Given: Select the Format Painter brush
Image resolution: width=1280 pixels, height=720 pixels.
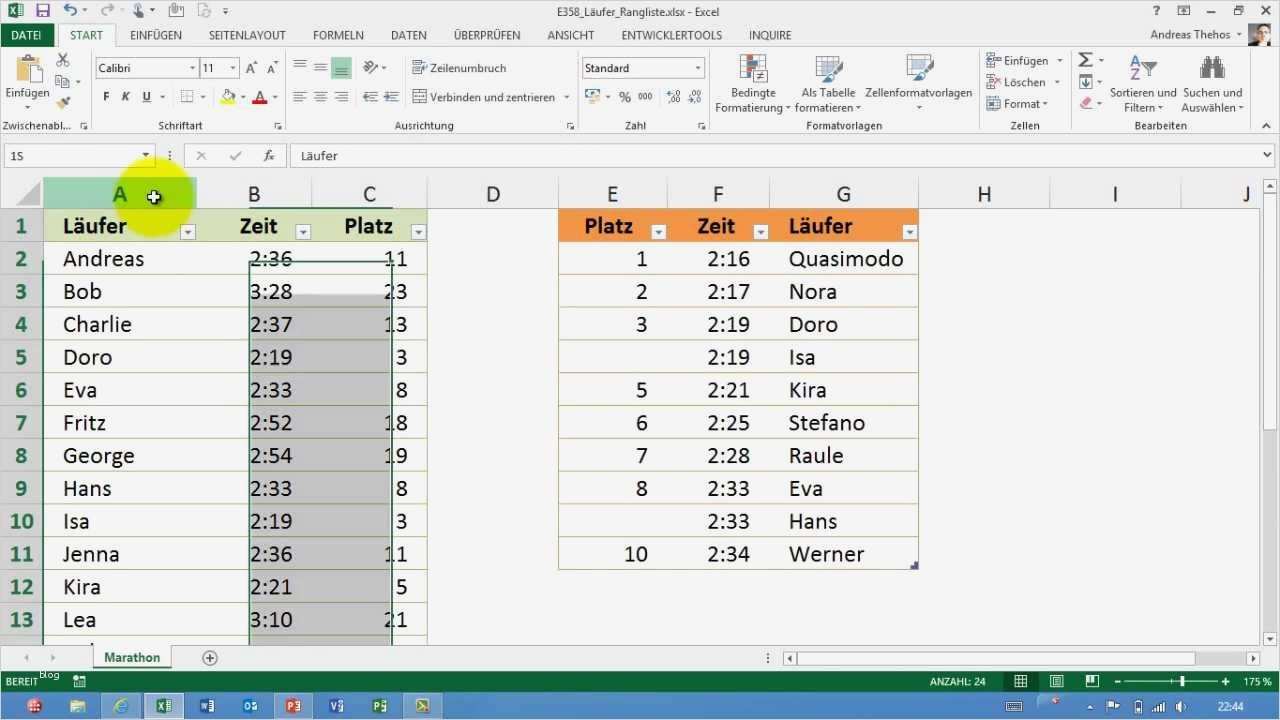Looking at the screenshot, I should (63, 102).
